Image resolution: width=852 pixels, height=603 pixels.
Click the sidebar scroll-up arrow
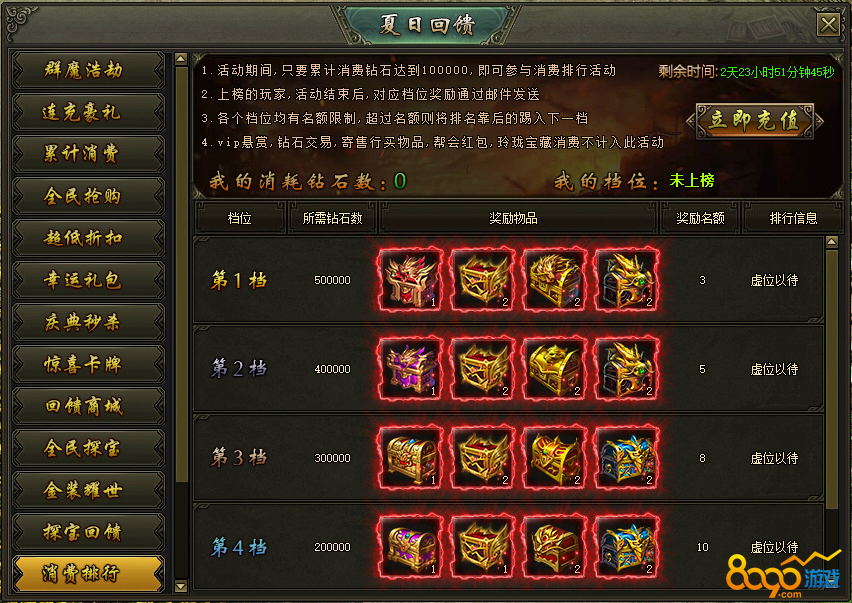pos(181,59)
